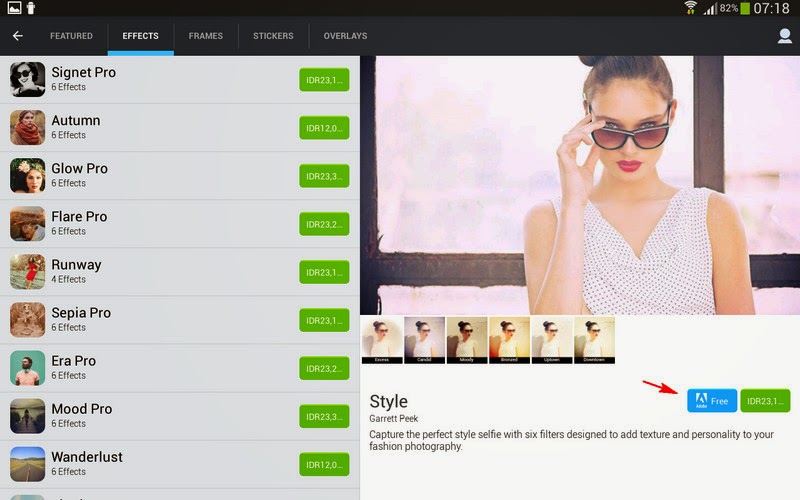Purchase Era Pro with its price button
This screenshot has height=500, width=800.
pos(324,368)
